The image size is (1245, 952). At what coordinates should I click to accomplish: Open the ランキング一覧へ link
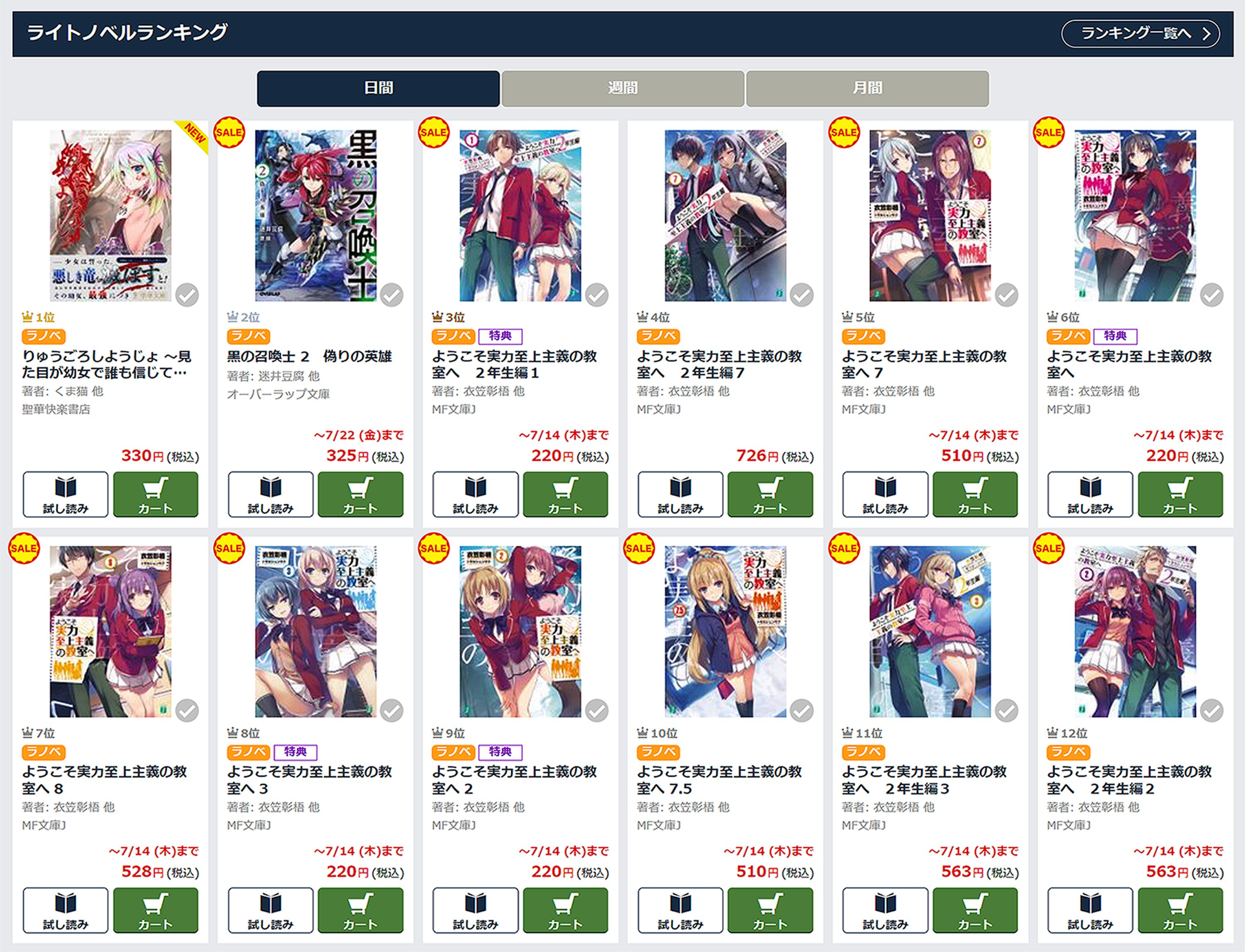pyautogui.click(x=1140, y=34)
